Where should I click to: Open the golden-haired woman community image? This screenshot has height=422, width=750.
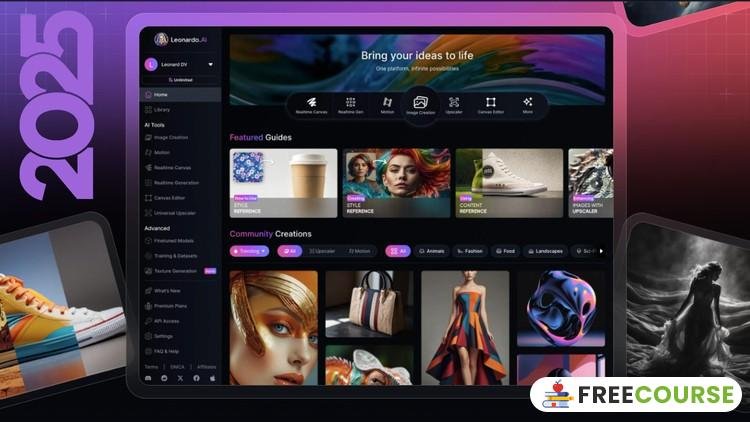pyautogui.click(x=274, y=328)
